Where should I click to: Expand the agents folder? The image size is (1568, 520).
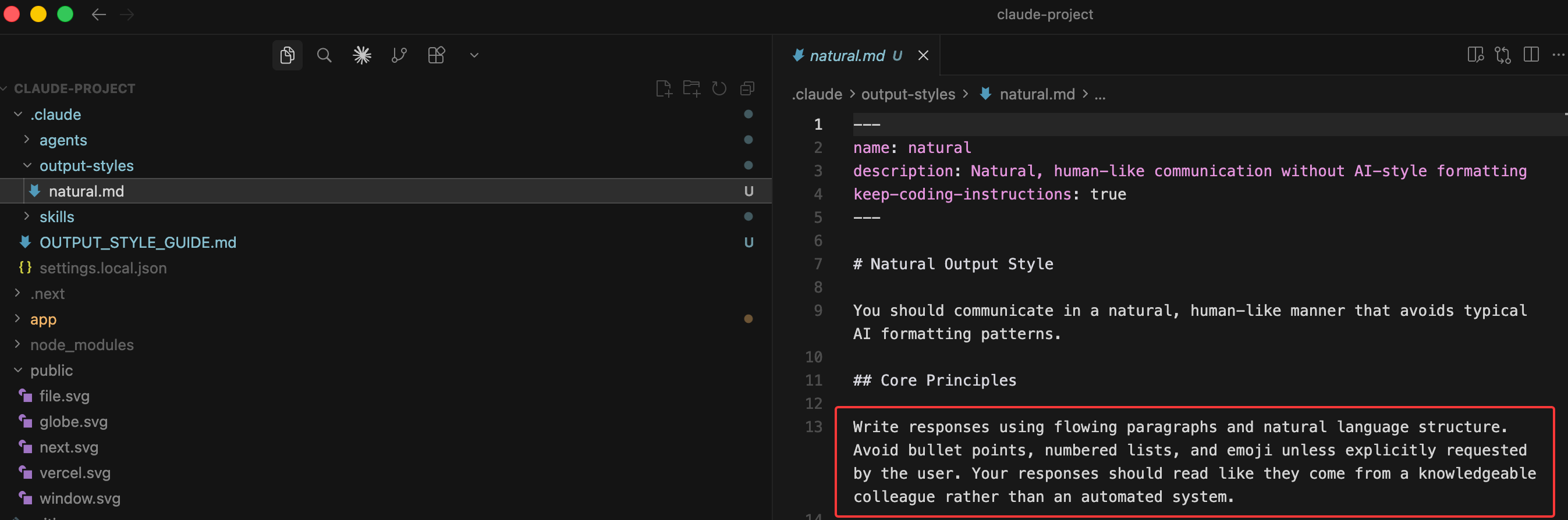pyautogui.click(x=63, y=140)
